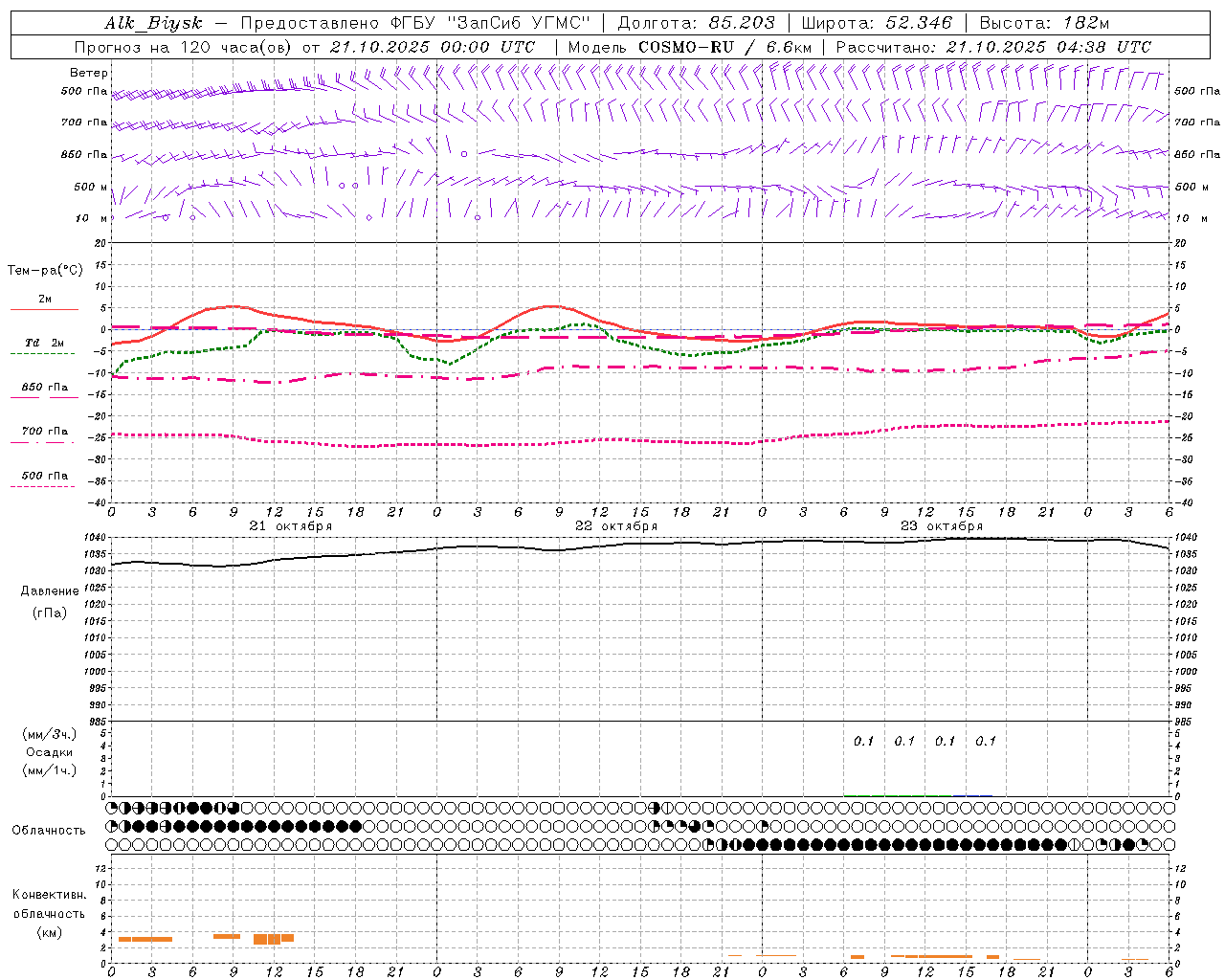The image size is (1225, 980).
Task: Click '12' on the left convective height axis
Action: click(100, 869)
